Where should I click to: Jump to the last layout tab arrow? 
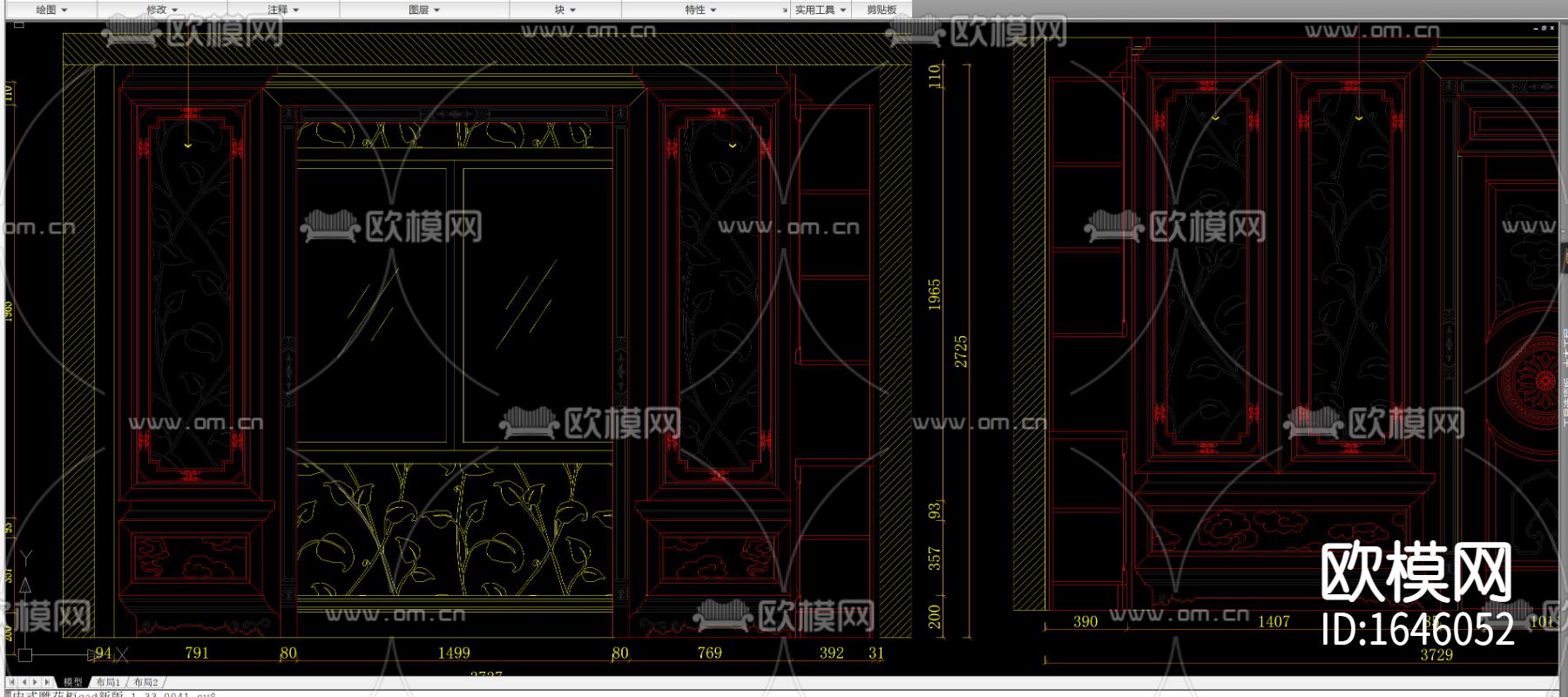(46, 682)
